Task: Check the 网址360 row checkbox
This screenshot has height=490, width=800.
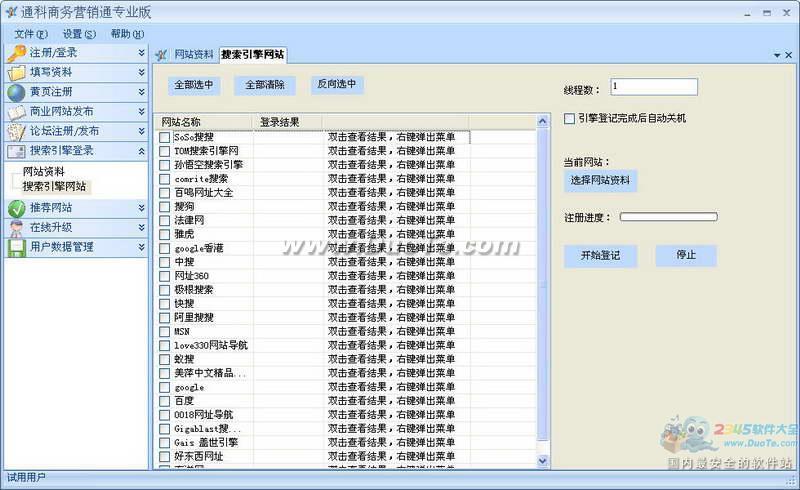Action: [x=164, y=276]
